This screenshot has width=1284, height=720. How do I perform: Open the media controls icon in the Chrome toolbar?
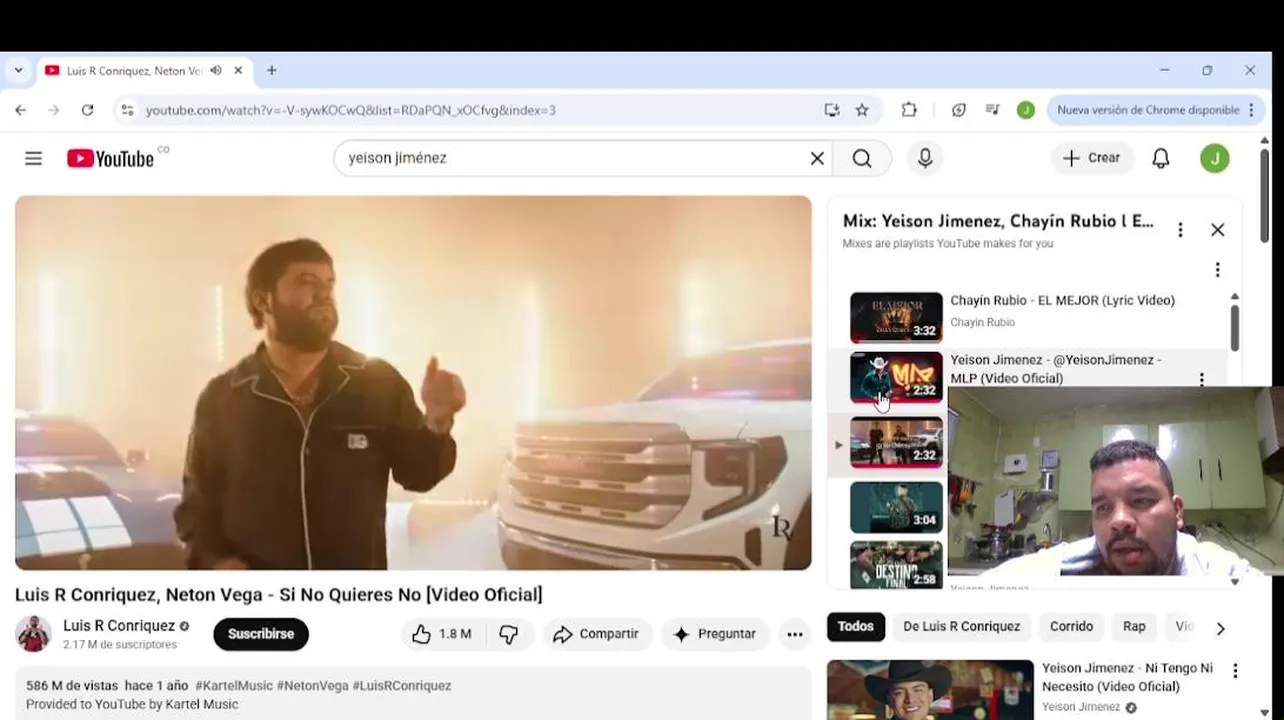point(992,110)
